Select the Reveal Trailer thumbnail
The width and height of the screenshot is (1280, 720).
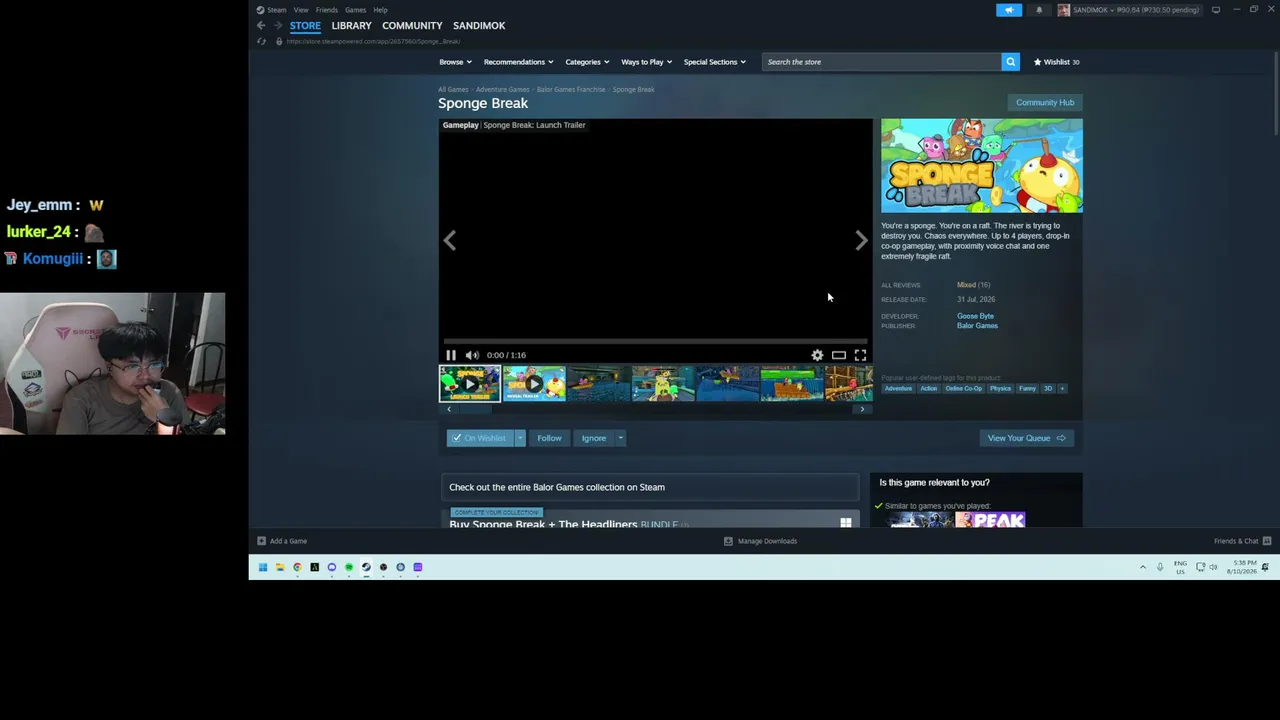(x=534, y=384)
